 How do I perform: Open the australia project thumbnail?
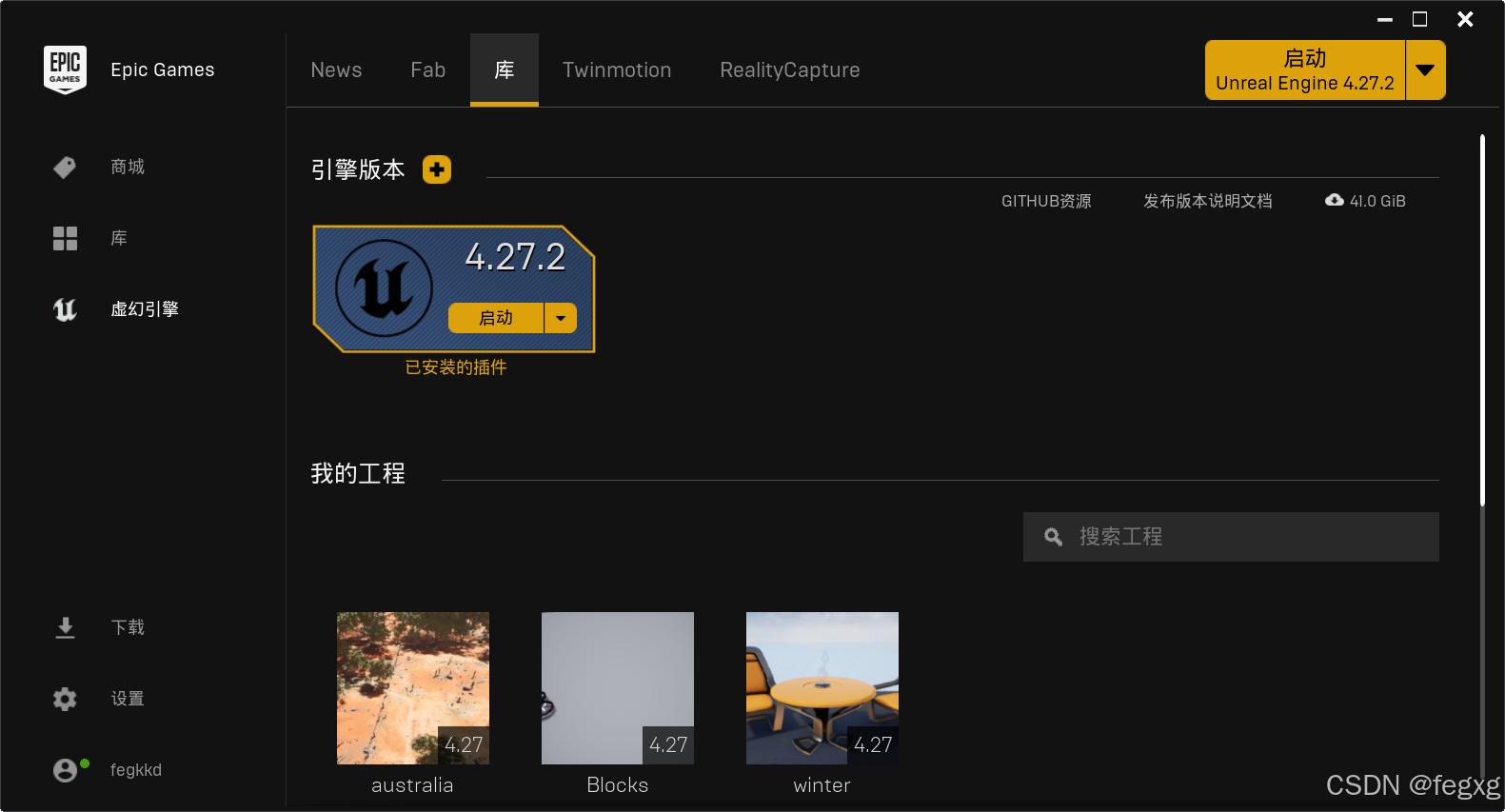pyautogui.click(x=413, y=688)
